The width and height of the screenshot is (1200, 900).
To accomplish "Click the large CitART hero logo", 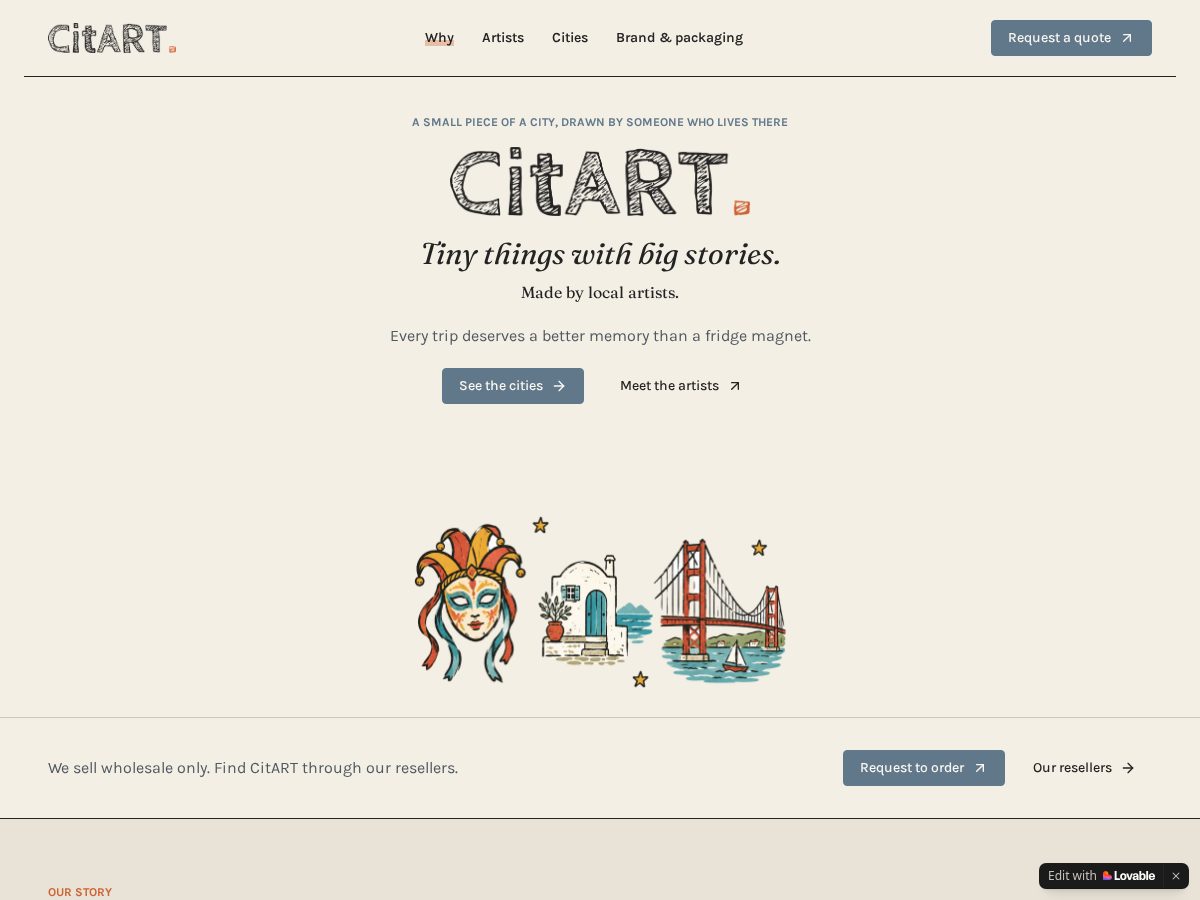I will (600, 182).
